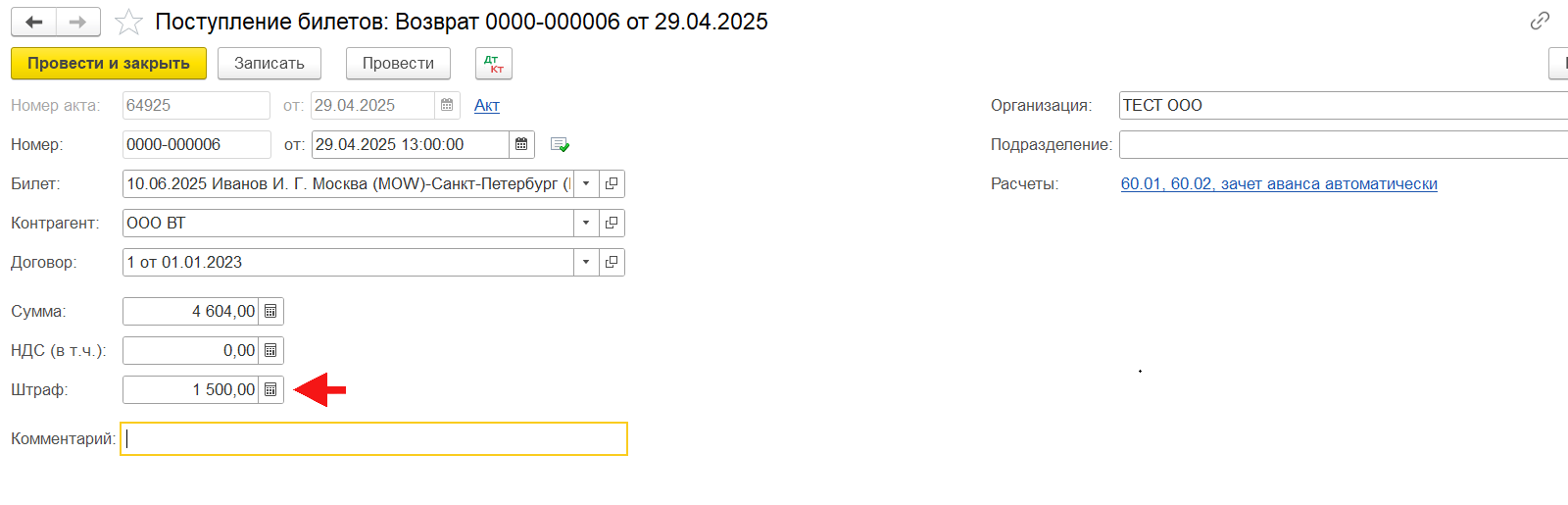1568x505 pixels.
Task: Open calendar for document date 29.04.2025 13:00:00
Action: [x=521, y=144]
